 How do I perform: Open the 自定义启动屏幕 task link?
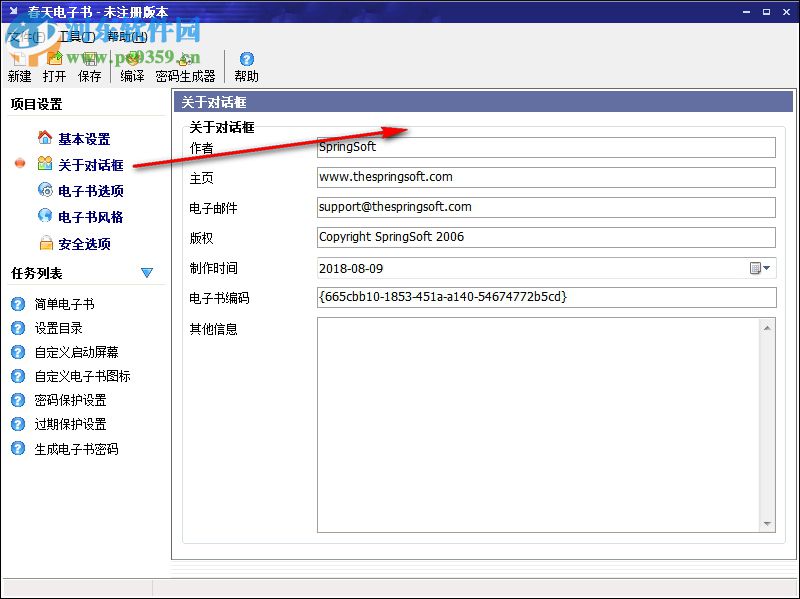pos(76,352)
